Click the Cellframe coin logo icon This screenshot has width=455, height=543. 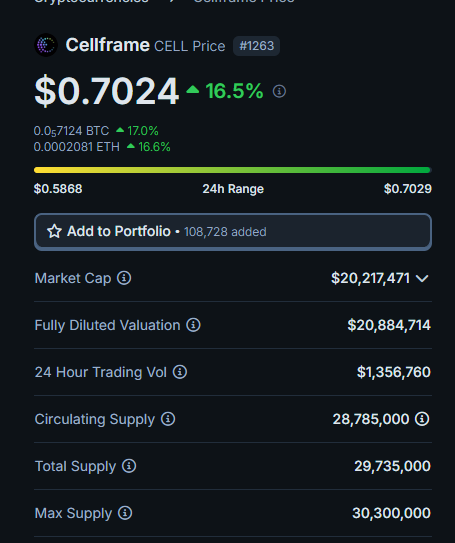[46, 45]
